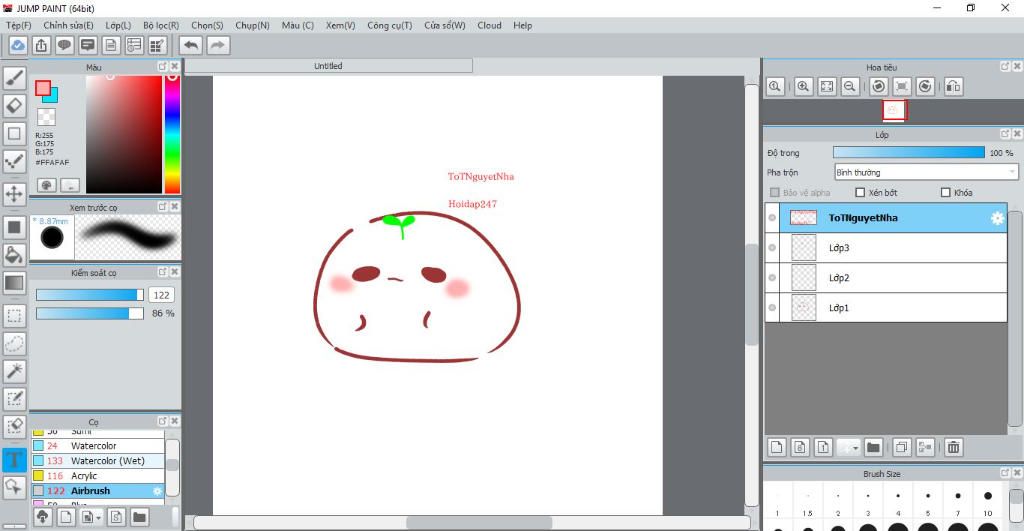Open Airbrush brush settings gear

(157, 491)
